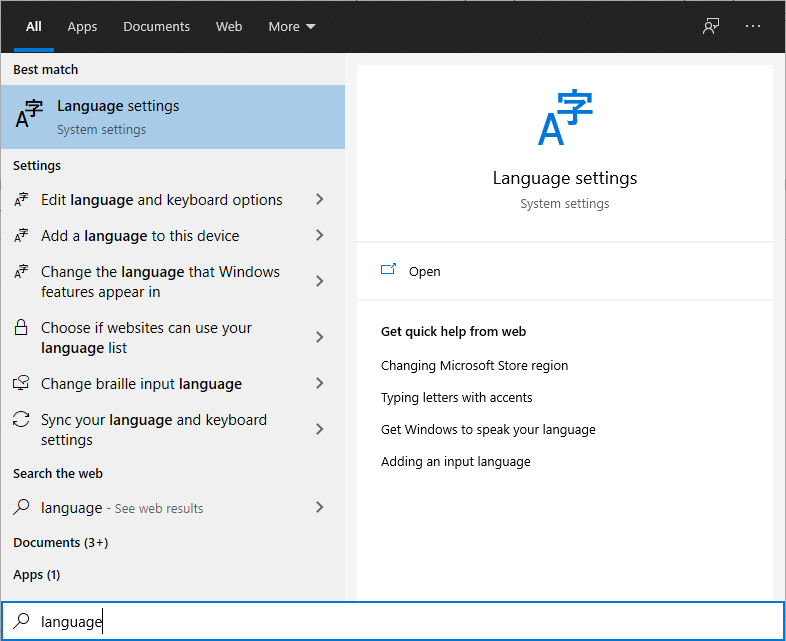The image size is (786, 641).
Task: Switch to the Web tab
Action: (229, 27)
